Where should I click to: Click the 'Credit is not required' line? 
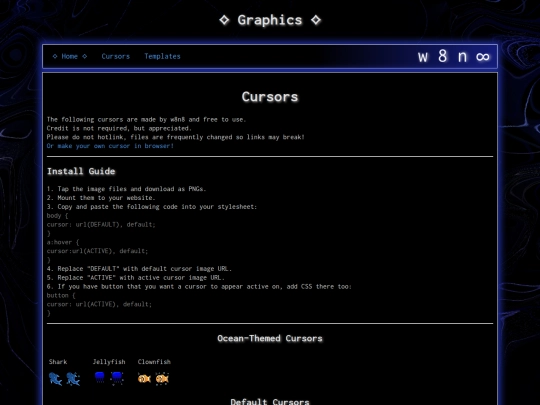click(x=119, y=128)
